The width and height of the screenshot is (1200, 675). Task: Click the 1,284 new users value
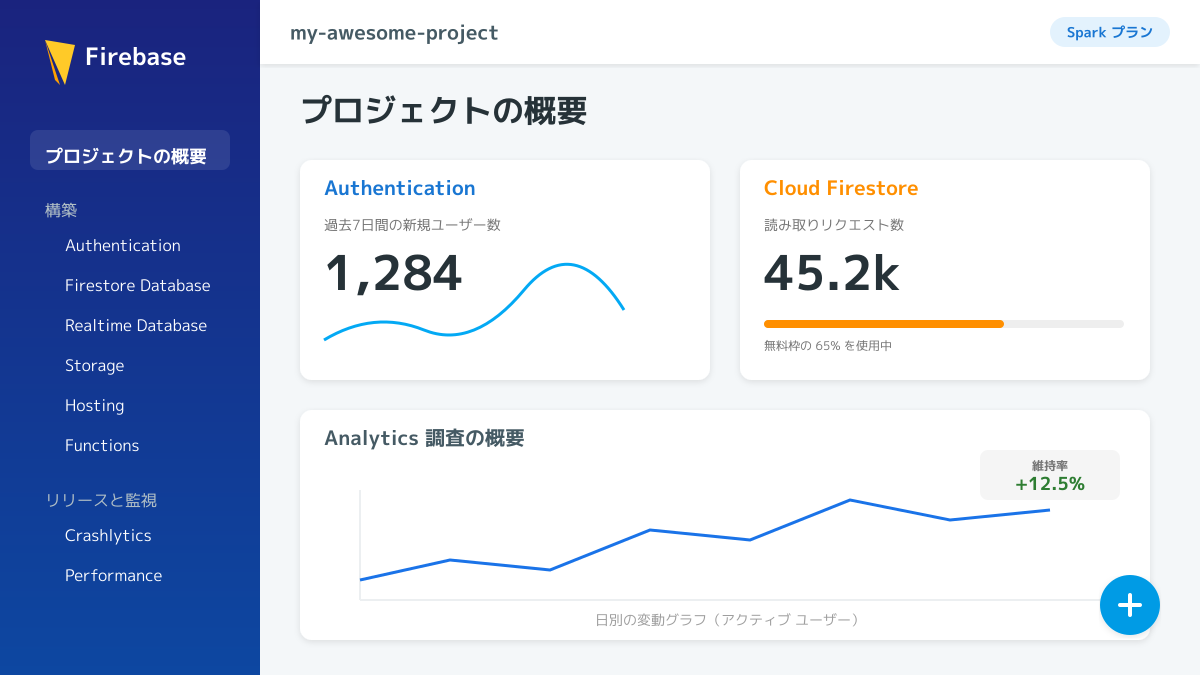tap(394, 273)
